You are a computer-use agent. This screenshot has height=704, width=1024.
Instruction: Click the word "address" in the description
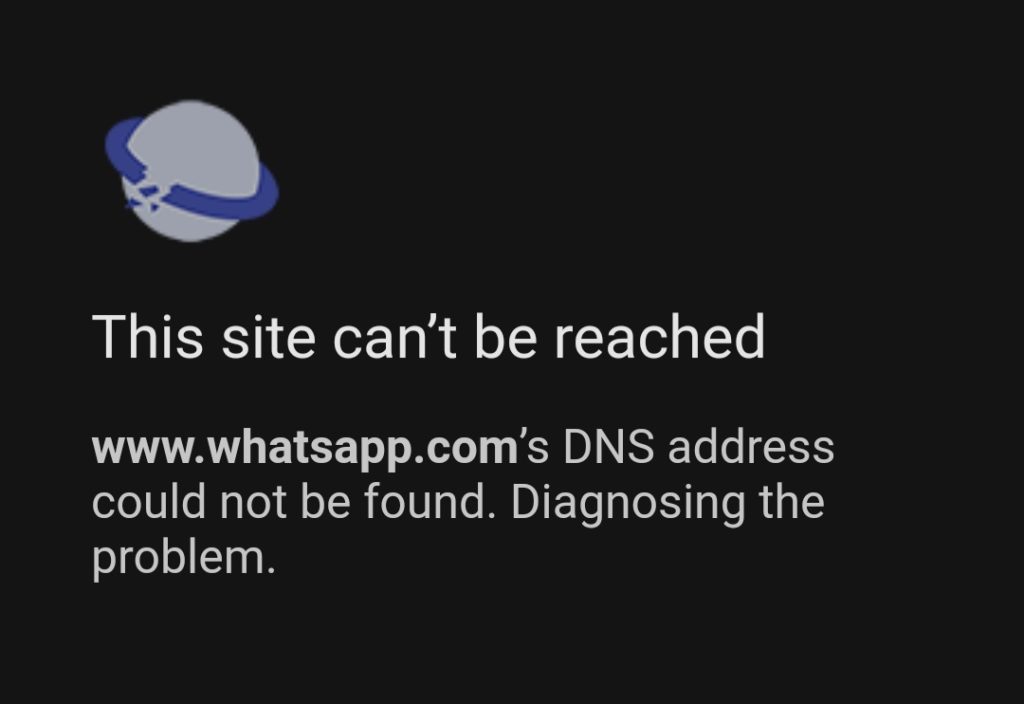point(751,447)
